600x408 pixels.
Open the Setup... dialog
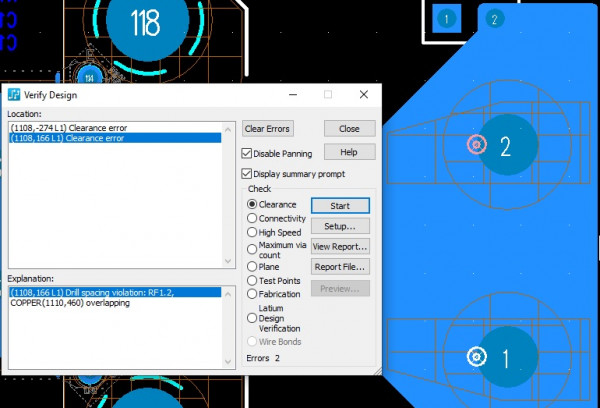340,226
